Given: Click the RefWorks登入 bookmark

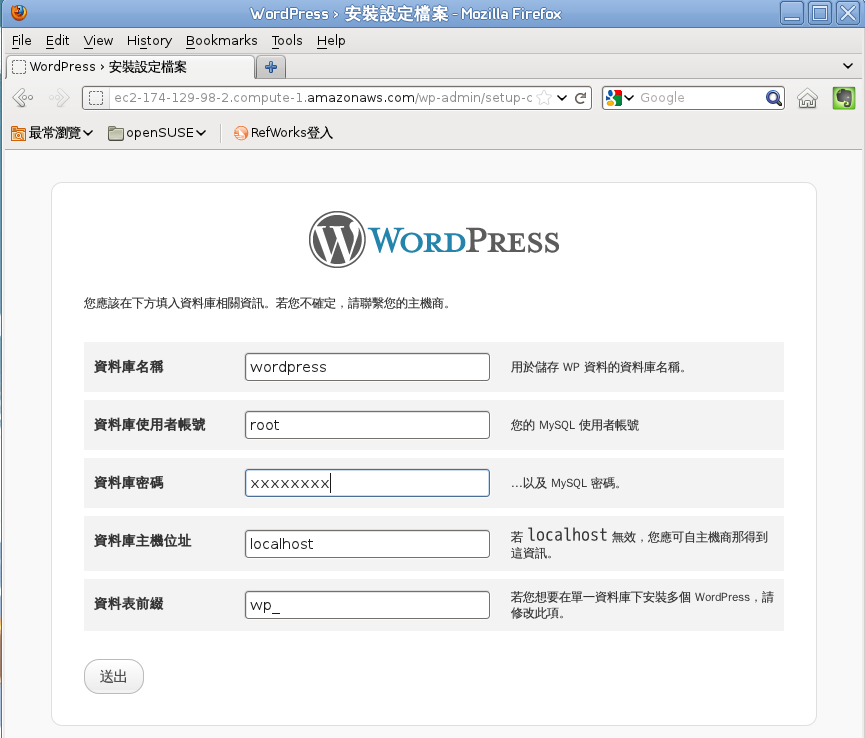Looking at the screenshot, I should 284,133.
